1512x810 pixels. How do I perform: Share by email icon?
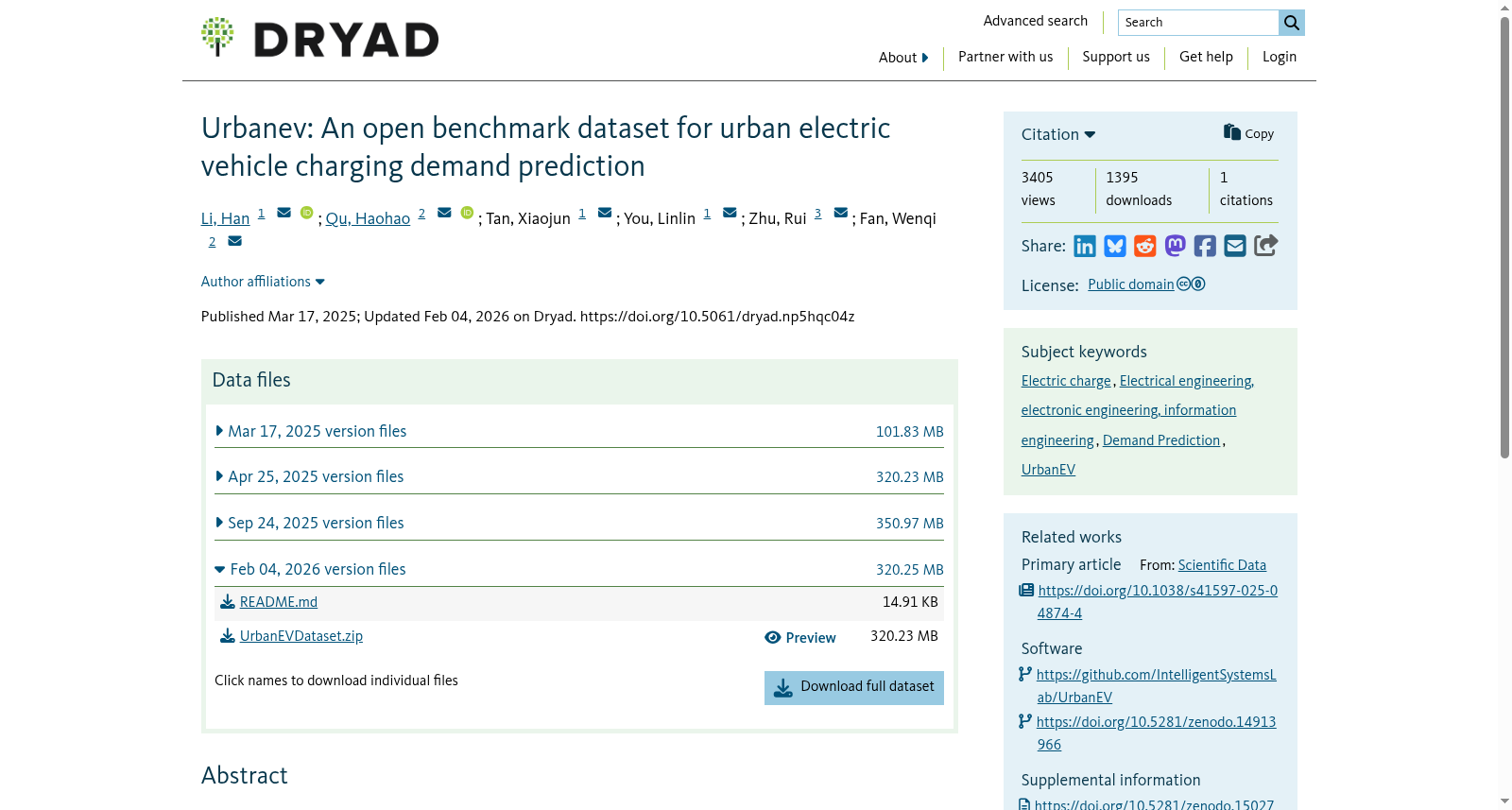pyautogui.click(x=1235, y=247)
